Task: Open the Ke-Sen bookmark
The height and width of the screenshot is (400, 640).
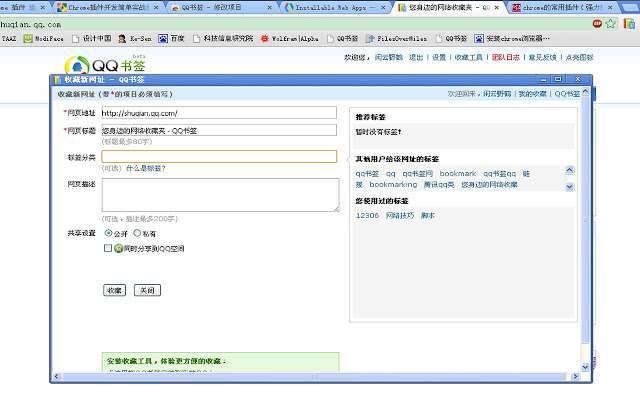Action: pos(135,39)
